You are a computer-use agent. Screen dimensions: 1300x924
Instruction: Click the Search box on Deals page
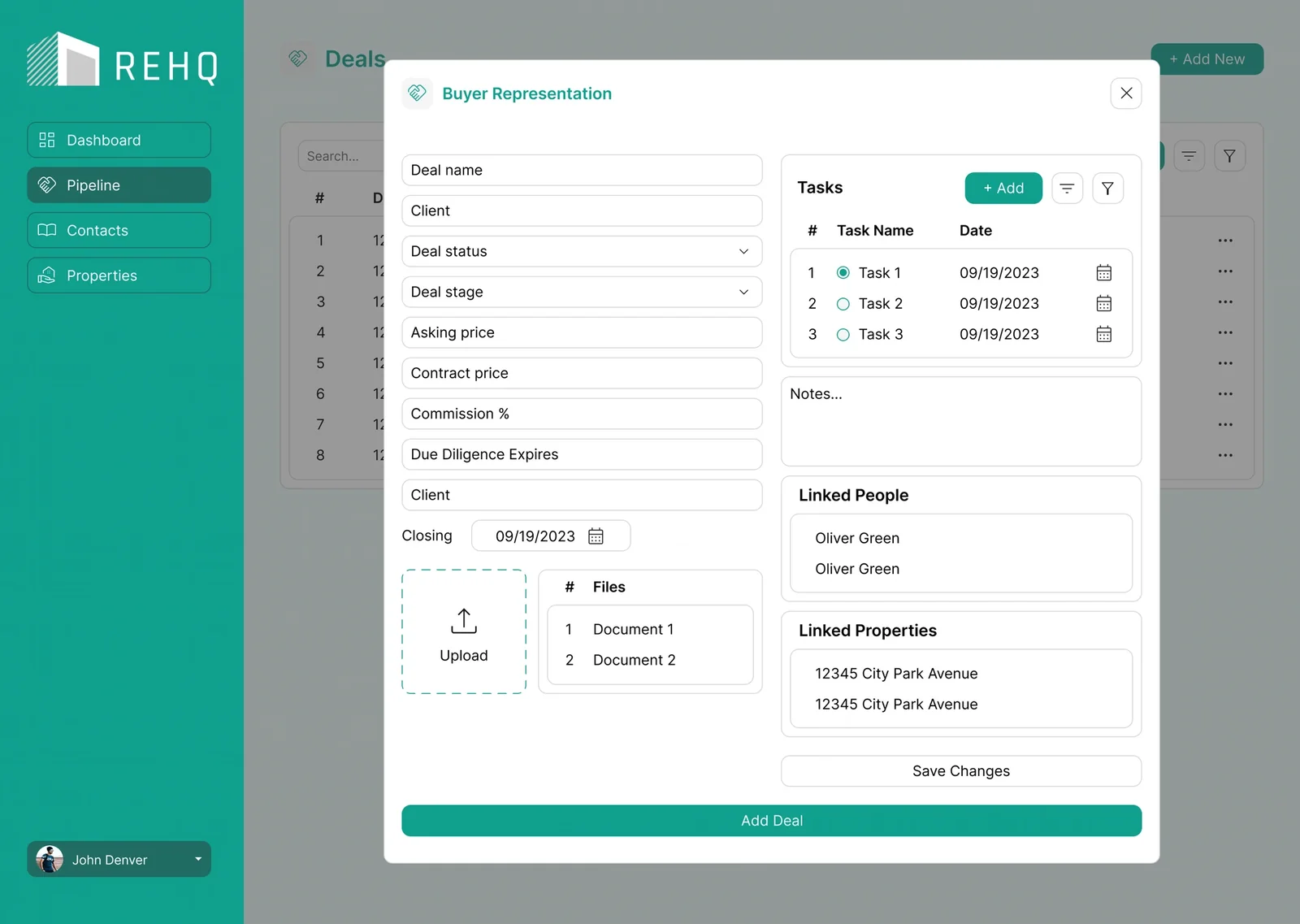[341, 155]
